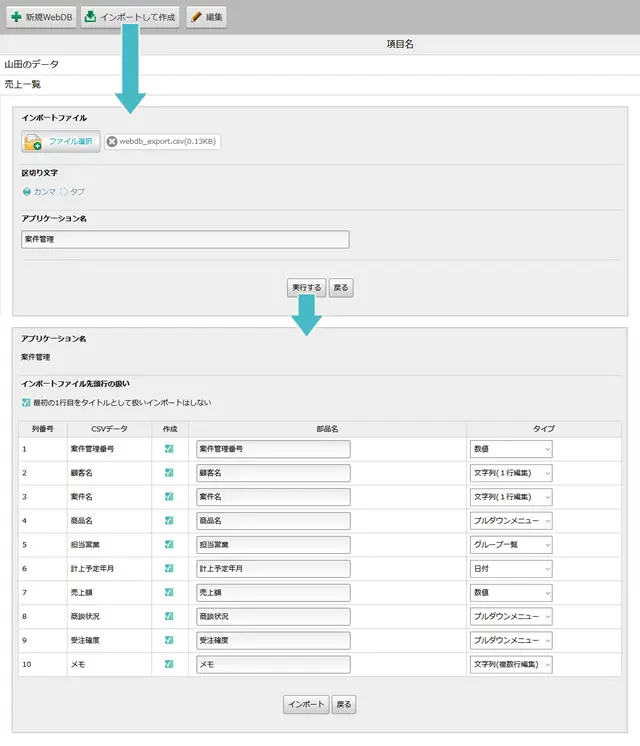Screen dimensions: 640x746
Task: Open the タイプ dropdown for 計上予定年月
Action: (x=511, y=569)
